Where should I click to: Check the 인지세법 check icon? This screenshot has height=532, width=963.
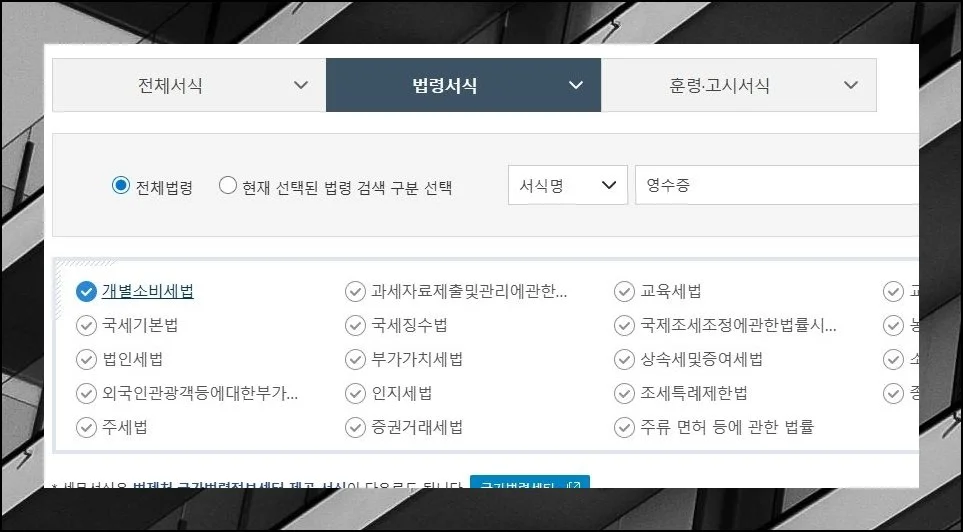pos(355,393)
